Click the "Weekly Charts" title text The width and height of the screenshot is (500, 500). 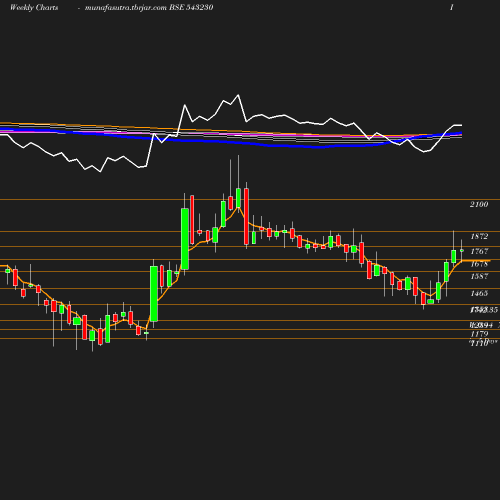(x=34, y=8)
